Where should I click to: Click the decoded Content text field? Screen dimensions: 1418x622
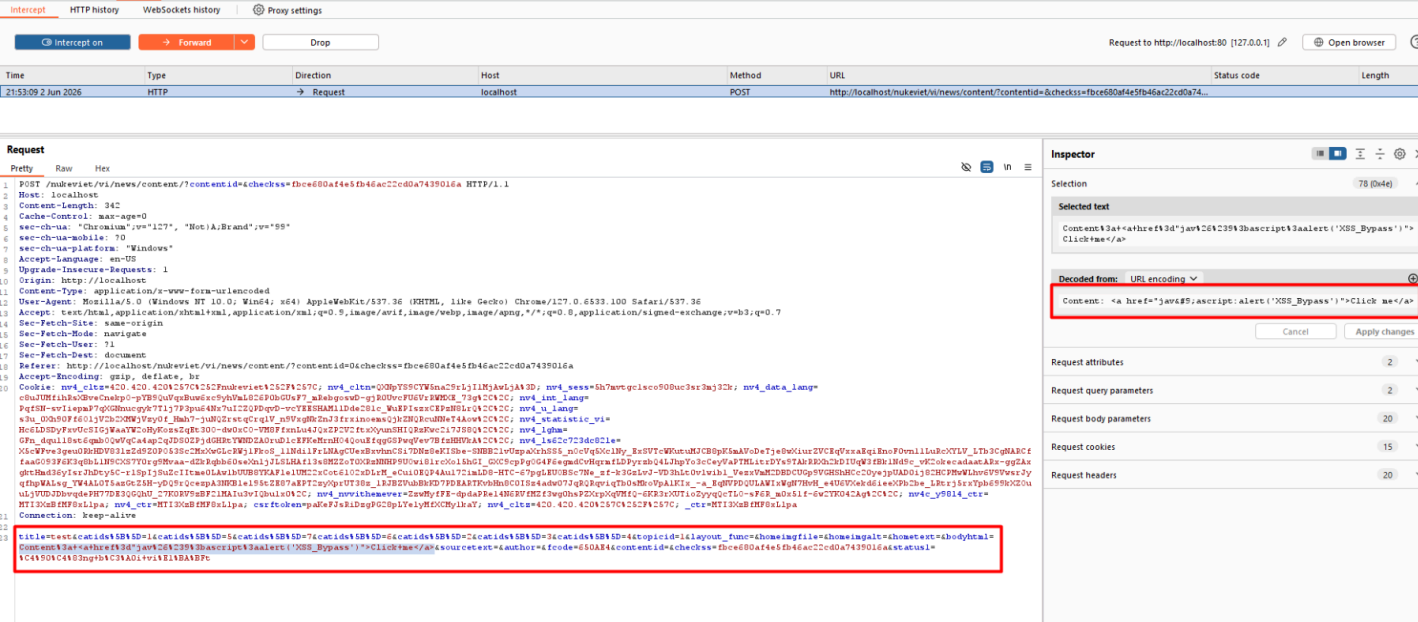point(1236,300)
